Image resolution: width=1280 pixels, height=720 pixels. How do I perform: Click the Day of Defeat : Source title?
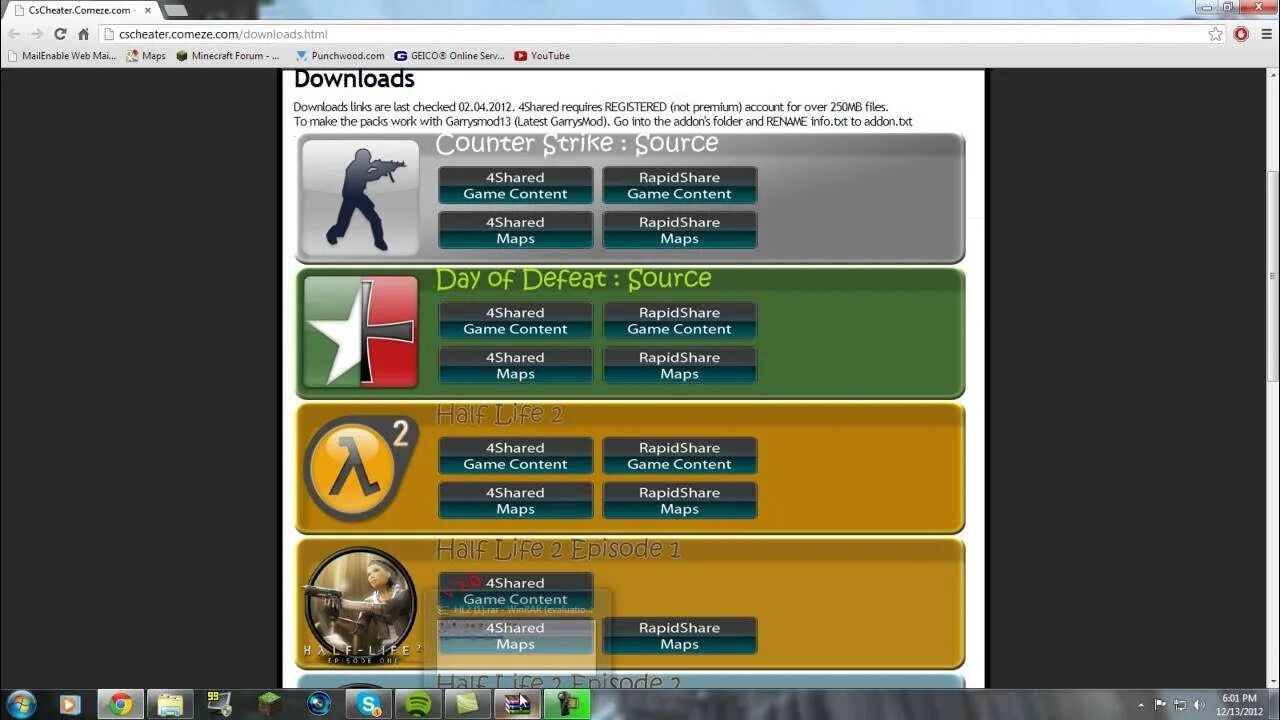coord(574,279)
